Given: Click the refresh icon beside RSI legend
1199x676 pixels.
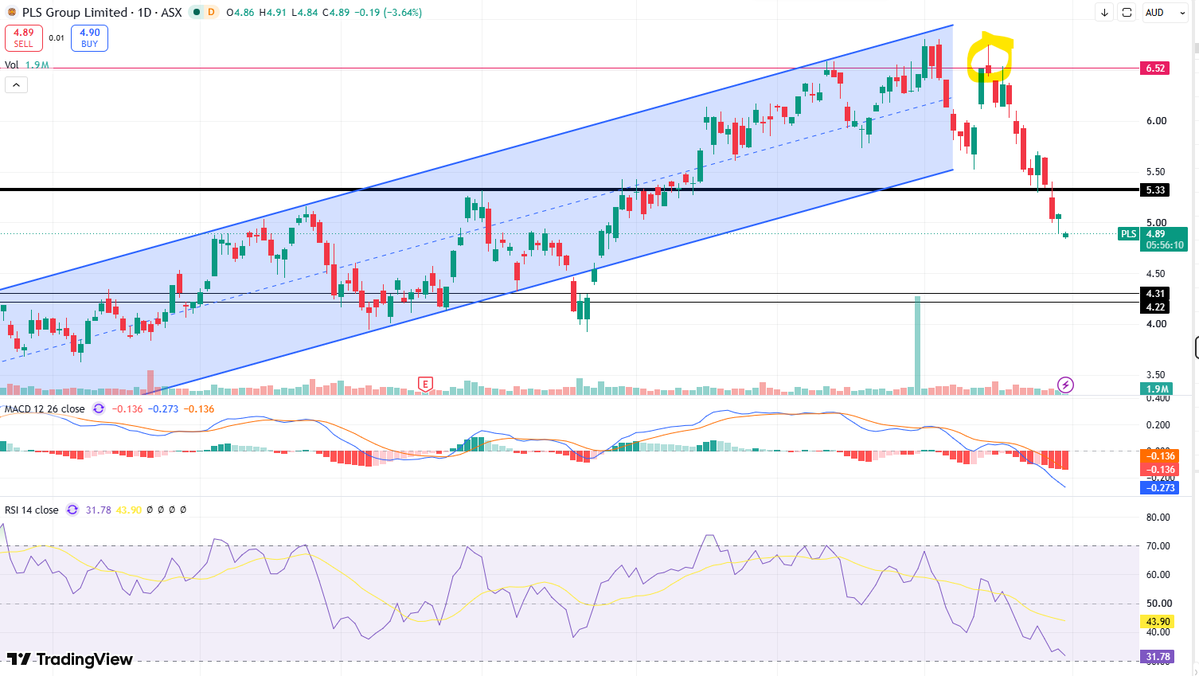Looking at the screenshot, I should [x=72, y=509].
